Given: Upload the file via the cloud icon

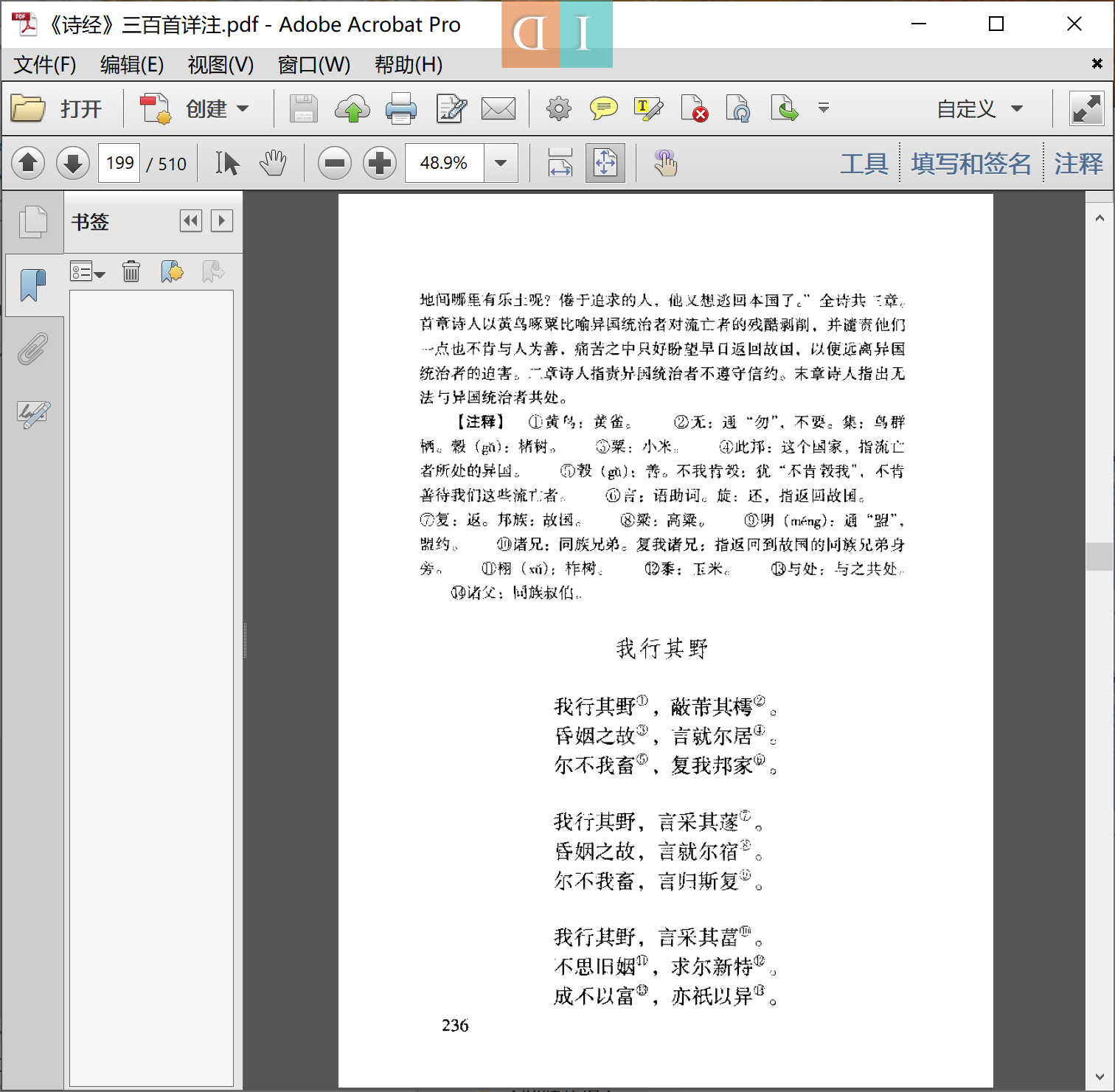Looking at the screenshot, I should pos(352,109).
